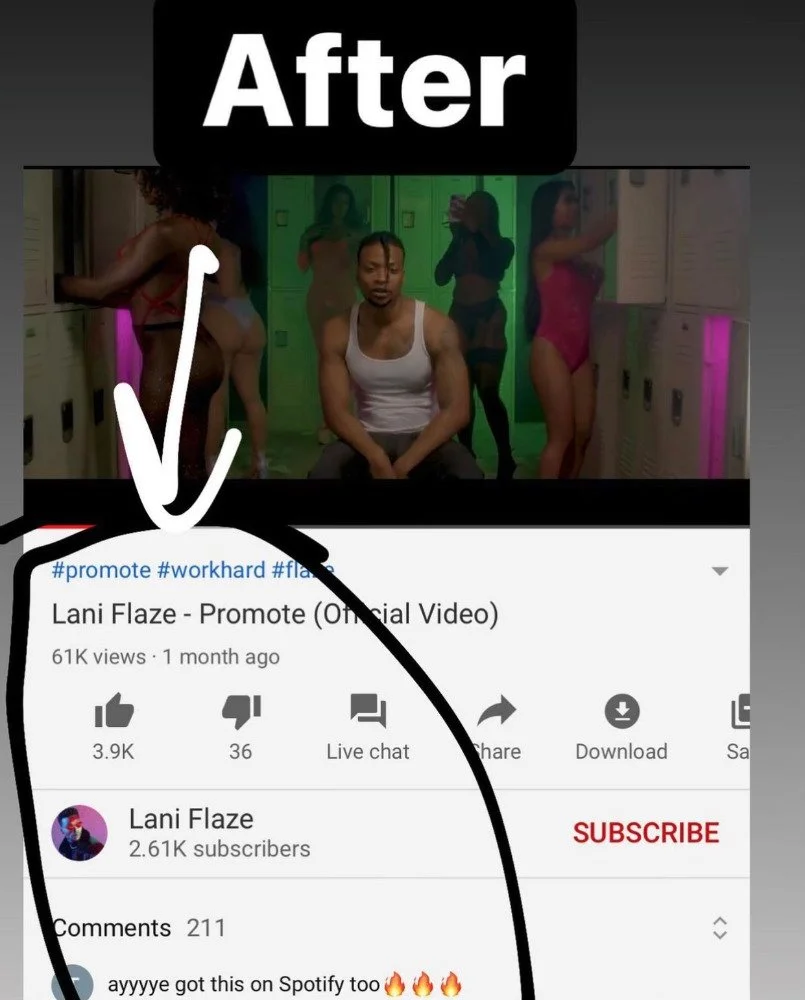Image resolution: width=805 pixels, height=1000 pixels.
Task: Open the #workhard hashtag link
Action: (210, 570)
